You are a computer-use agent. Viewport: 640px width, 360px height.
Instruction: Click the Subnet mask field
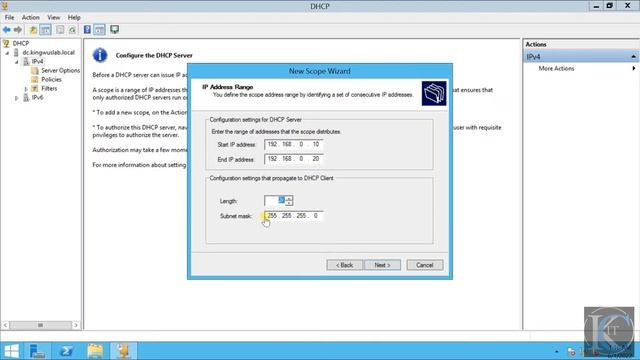click(x=293, y=216)
